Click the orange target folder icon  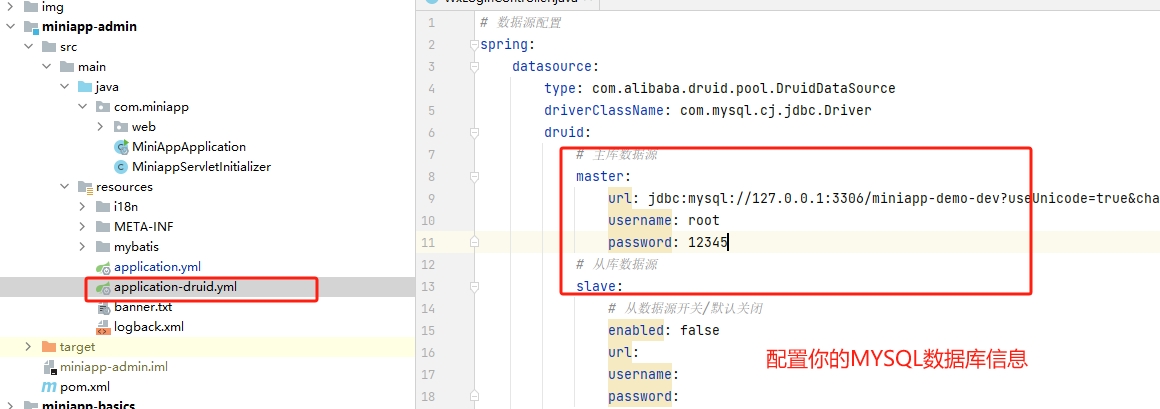coord(49,347)
